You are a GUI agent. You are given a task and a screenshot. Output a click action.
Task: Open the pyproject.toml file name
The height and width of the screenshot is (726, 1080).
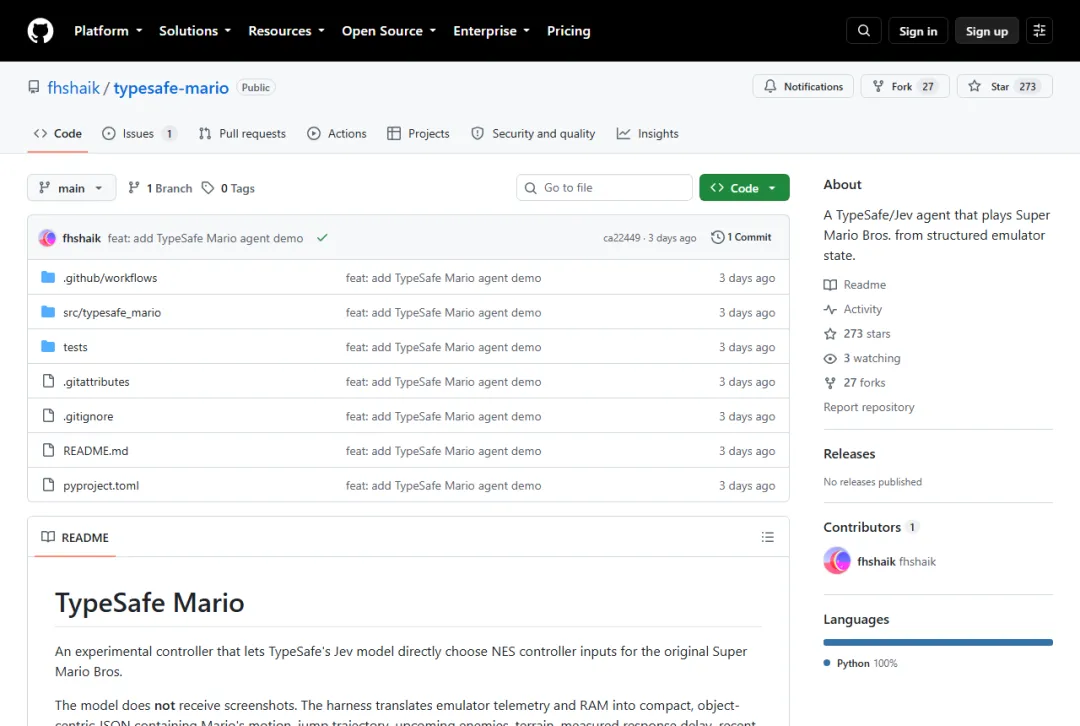click(x=101, y=486)
